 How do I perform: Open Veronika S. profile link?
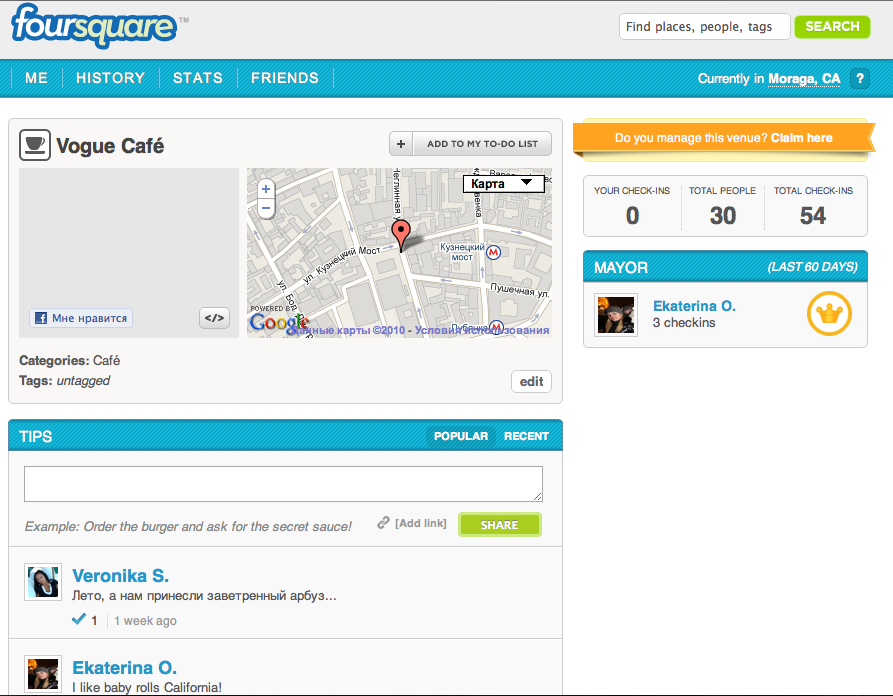click(120, 576)
